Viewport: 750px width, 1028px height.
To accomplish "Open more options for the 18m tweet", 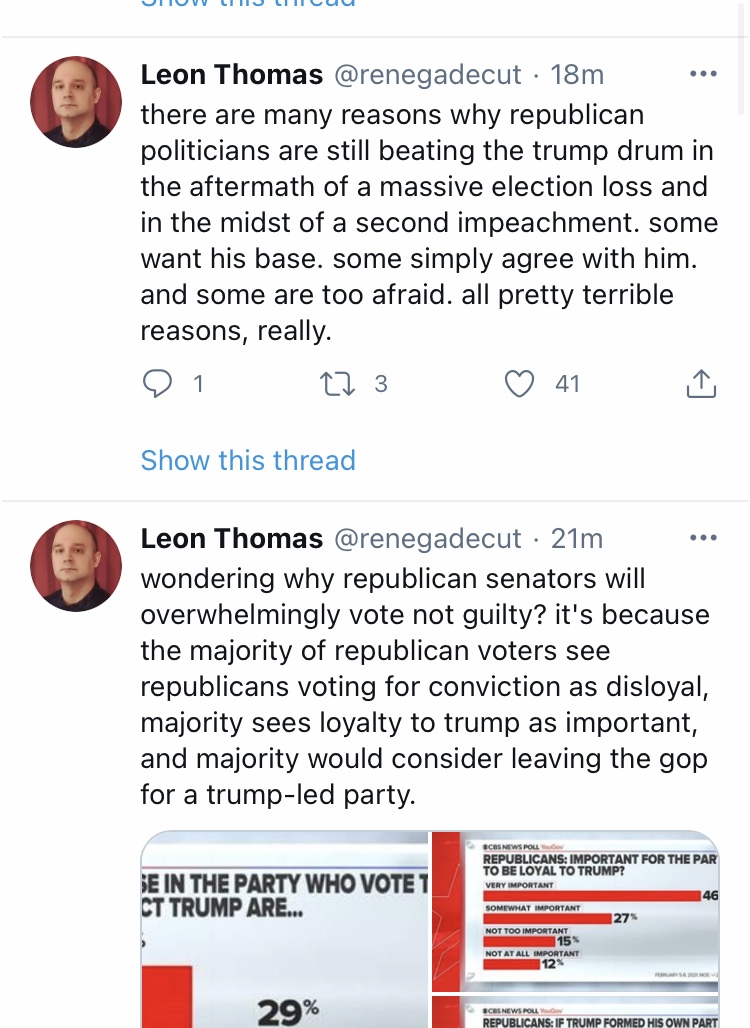I will click(x=703, y=74).
